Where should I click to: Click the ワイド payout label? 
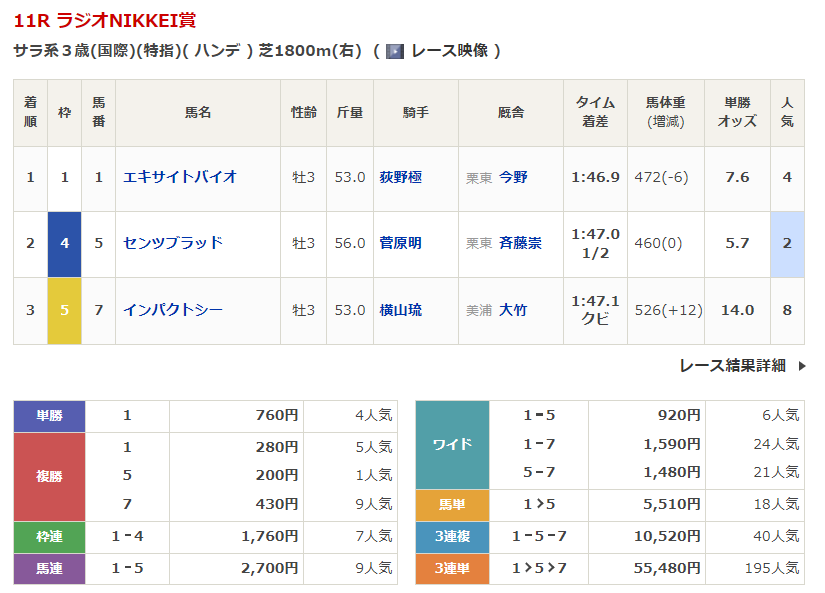click(x=452, y=445)
